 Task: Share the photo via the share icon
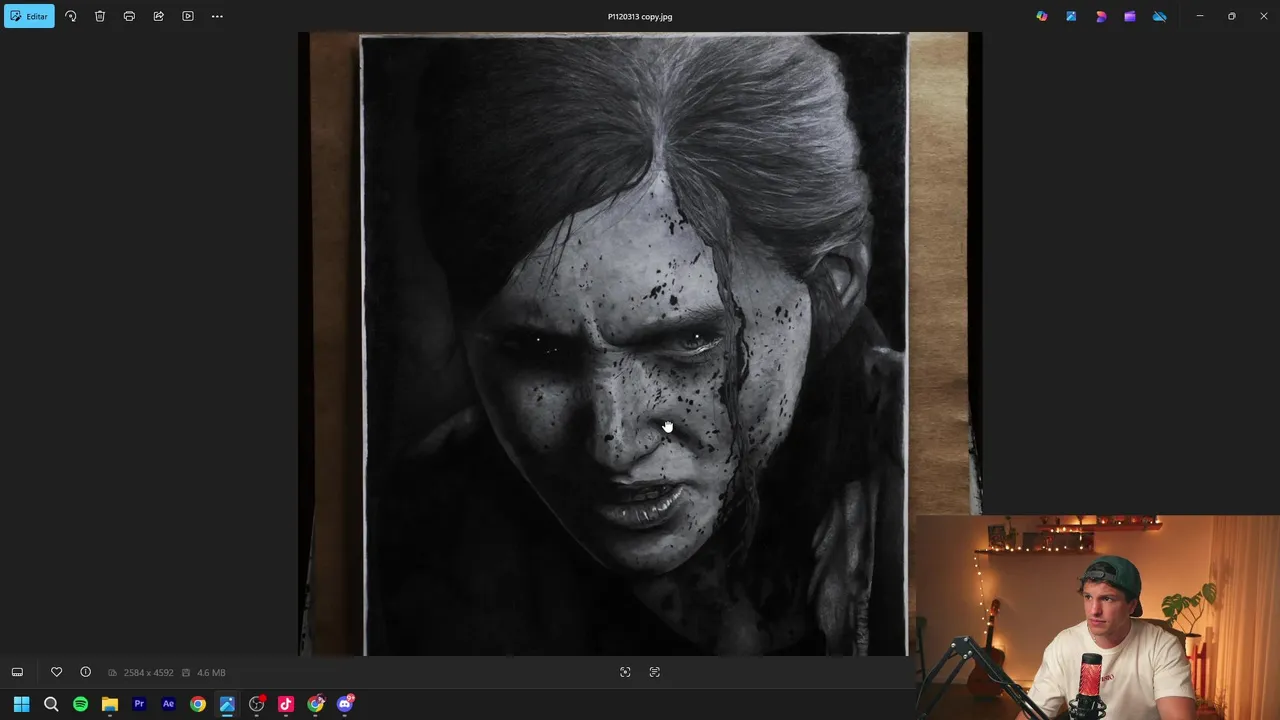coord(158,16)
